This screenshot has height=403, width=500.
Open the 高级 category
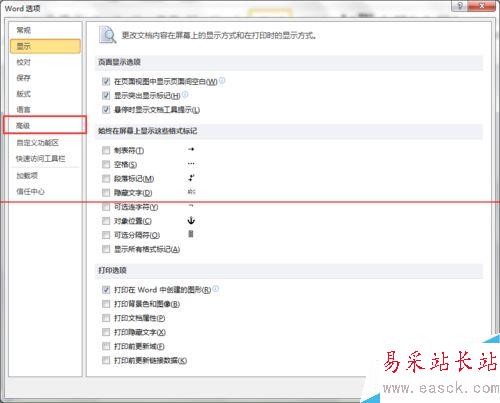click(x=45, y=126)
